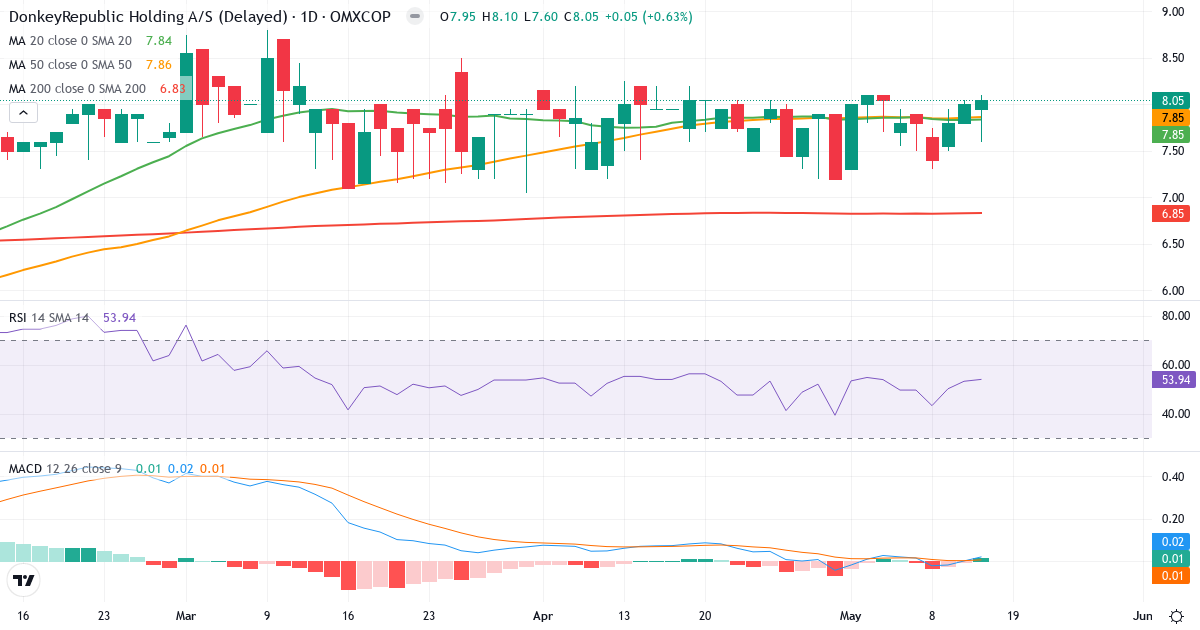Screen dimensions: 1200x630
Task: Click the red 6.85 price axis label
Action: [x=1173, y=214]
